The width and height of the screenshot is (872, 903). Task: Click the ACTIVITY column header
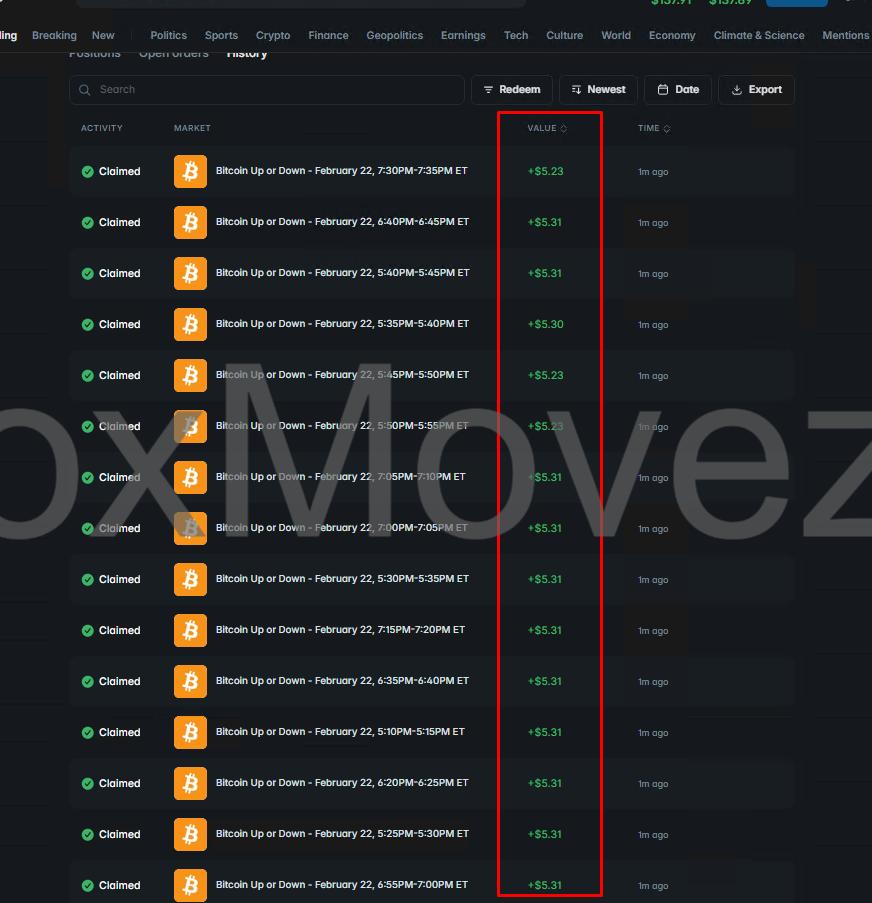click(101, 128)
